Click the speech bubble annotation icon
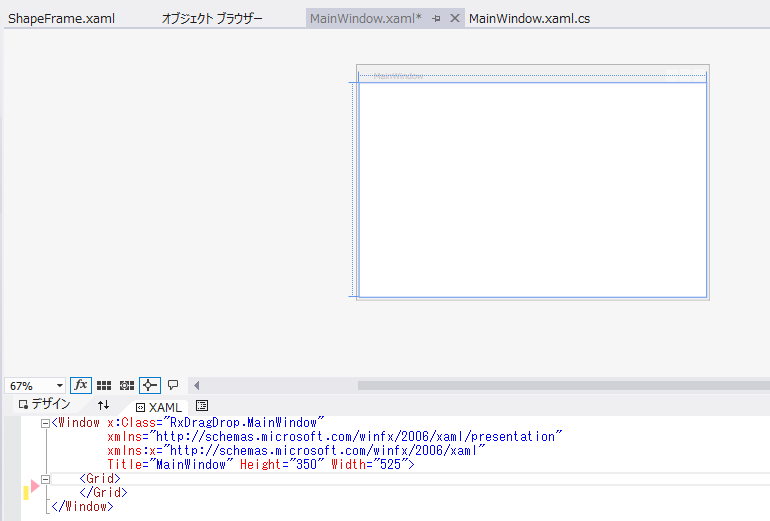The image size is (770, 521). [x=173, y=385]
